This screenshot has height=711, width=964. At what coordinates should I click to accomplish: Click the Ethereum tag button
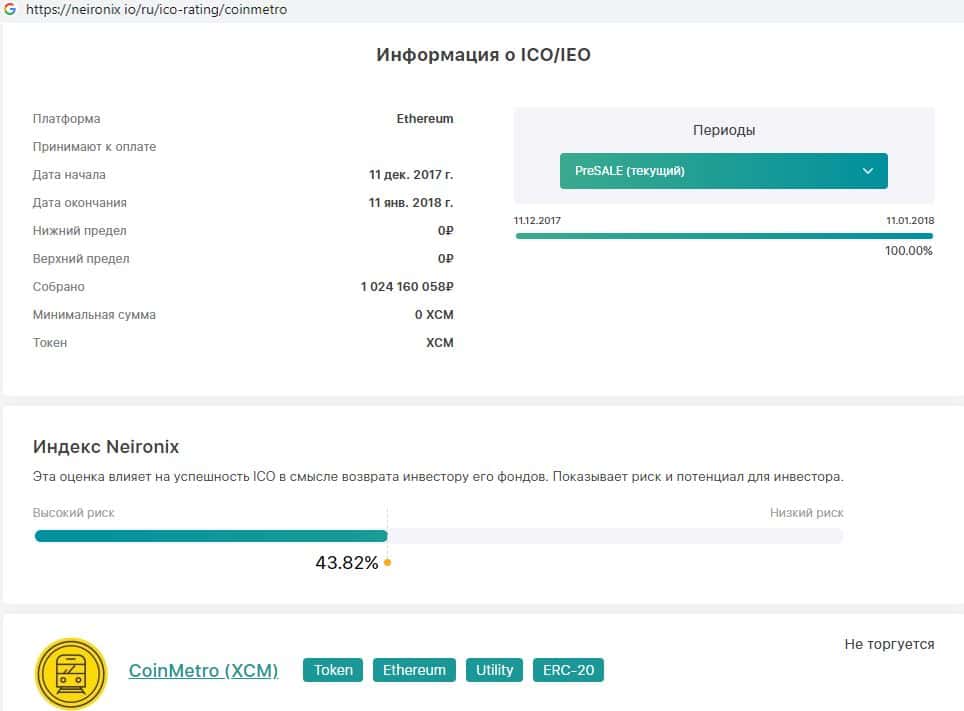(x=414, y=670)
